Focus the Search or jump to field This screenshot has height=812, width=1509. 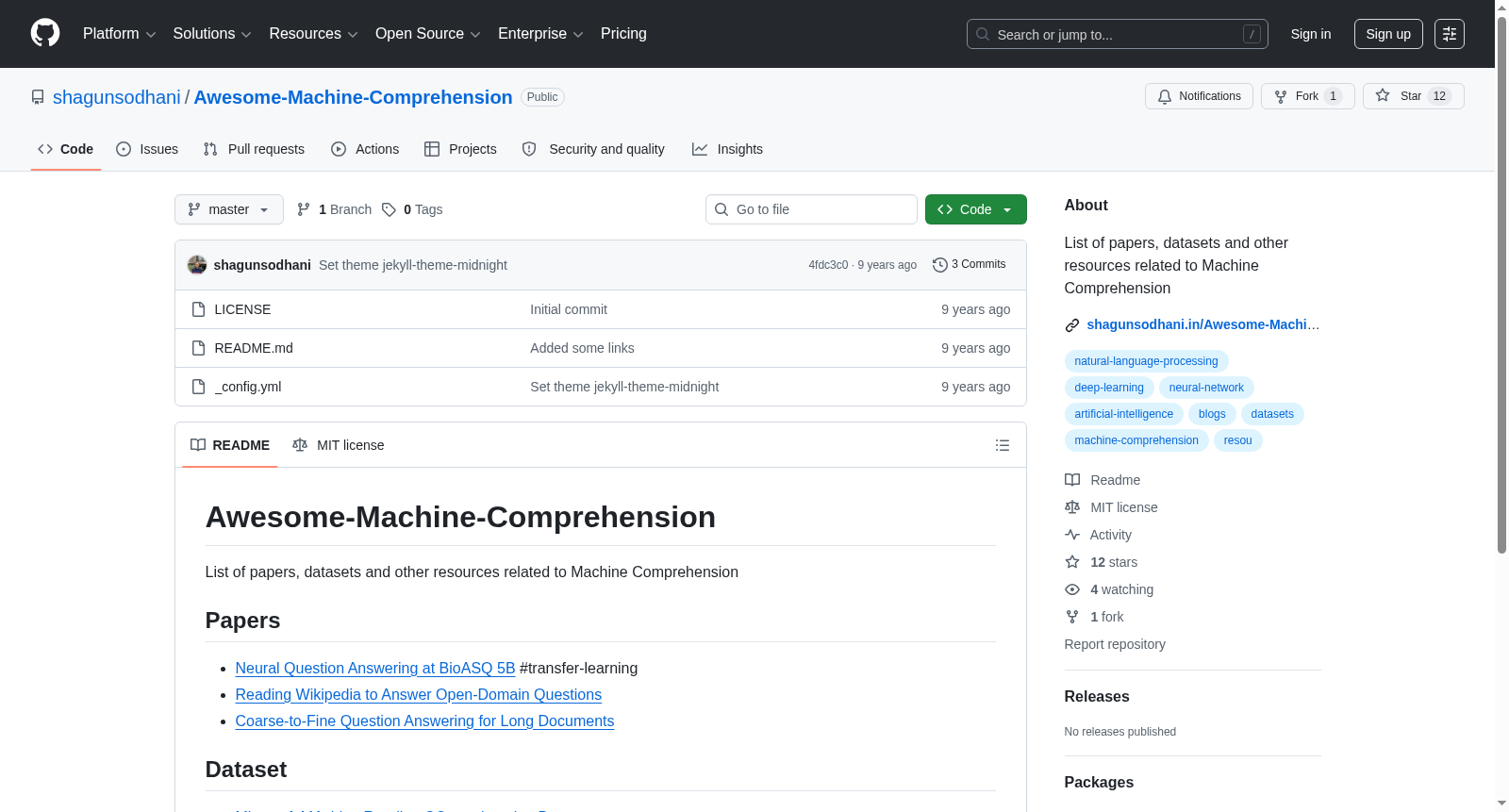tap(1118, 34)
